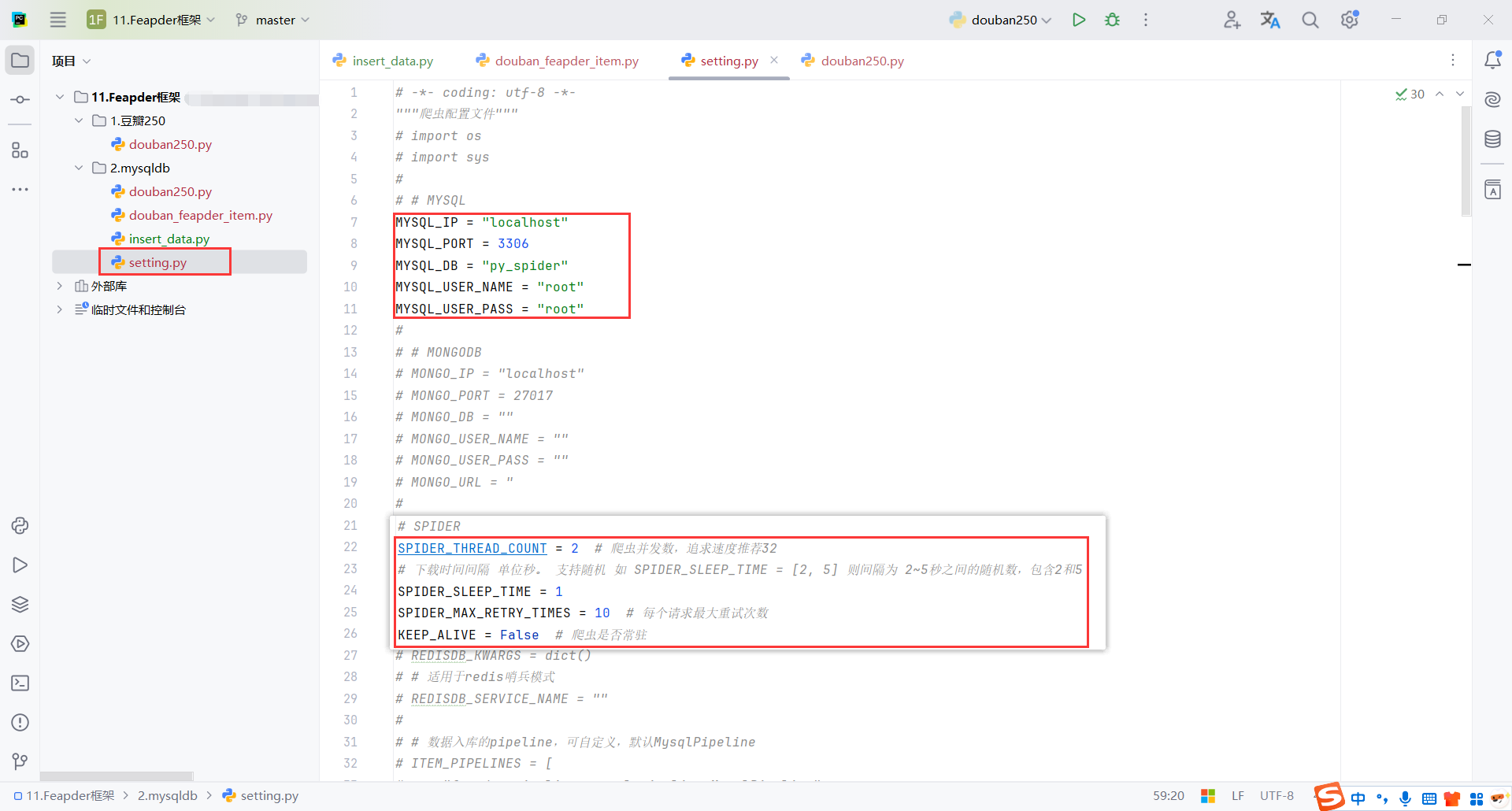
Task: Open the Database tool window on right sidebar
Action: 1494,139
